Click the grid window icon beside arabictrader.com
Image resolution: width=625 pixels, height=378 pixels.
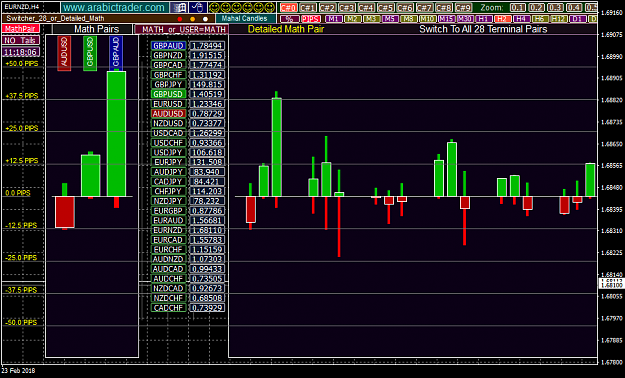click(179, 7)
